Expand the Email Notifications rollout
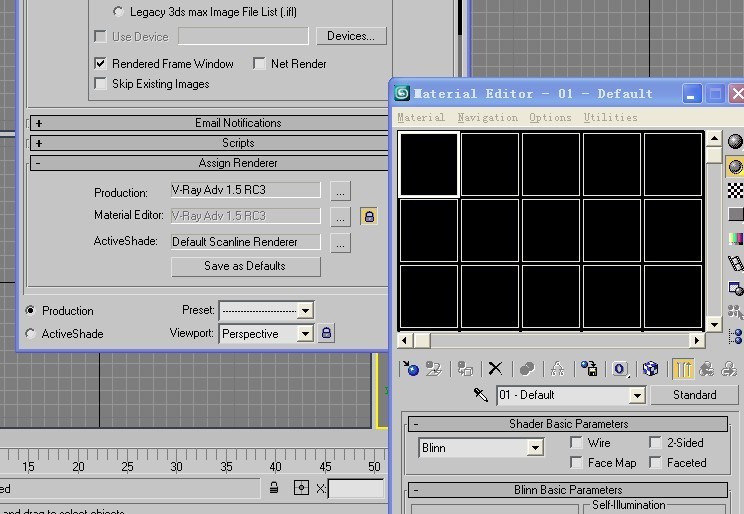 (38, 123)
